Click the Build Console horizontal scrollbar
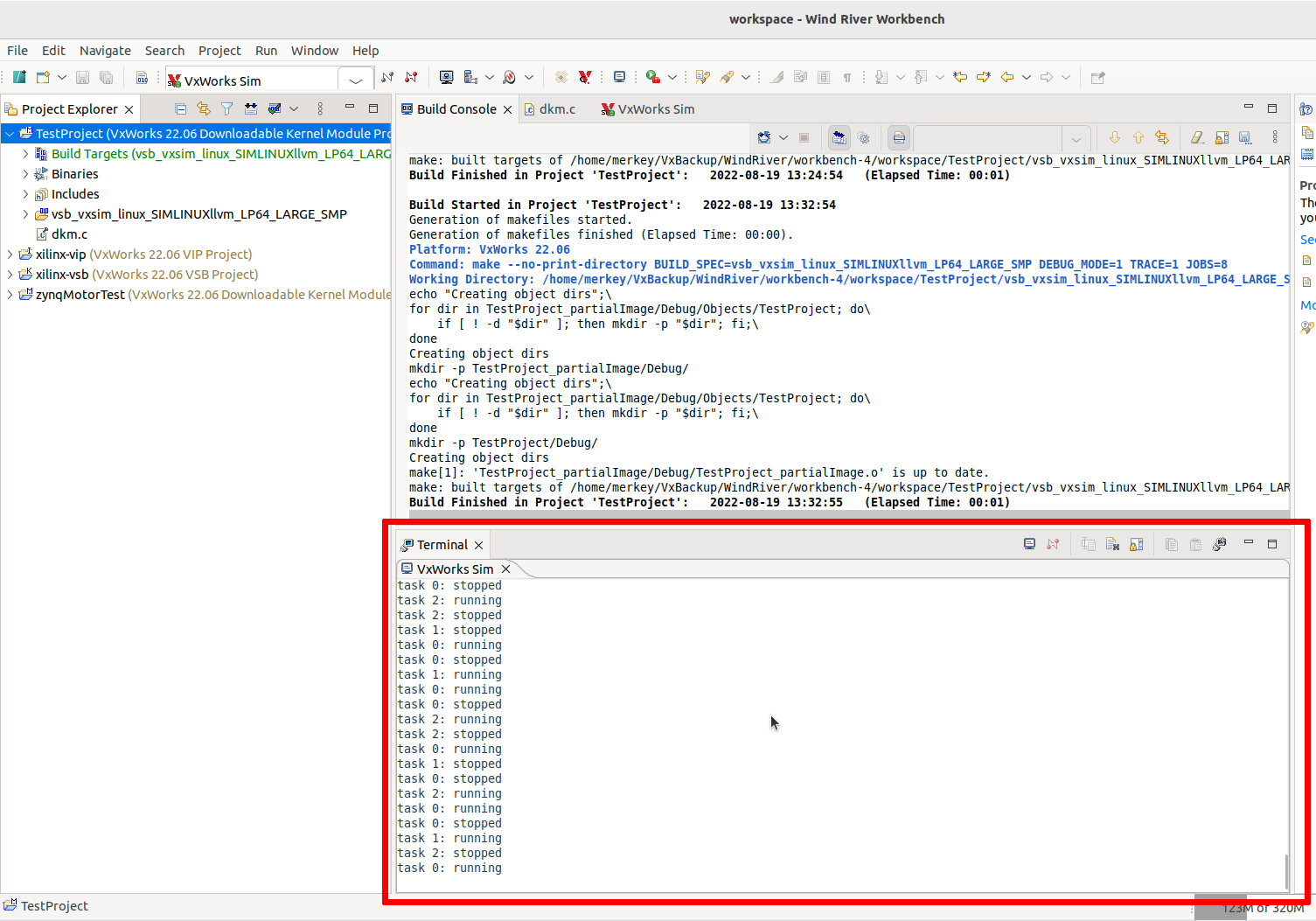The width and height of the screenshot is (1316, 921). pyautogui.click(x=848, y=514)
